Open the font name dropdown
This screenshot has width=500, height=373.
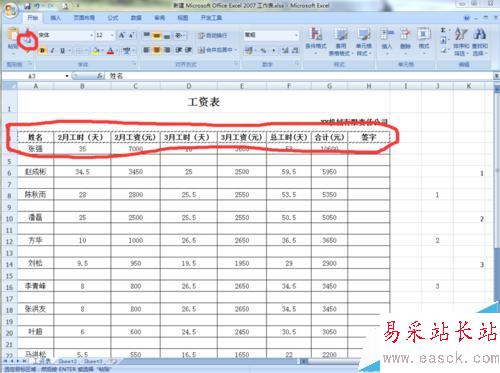tap(91, 35)
